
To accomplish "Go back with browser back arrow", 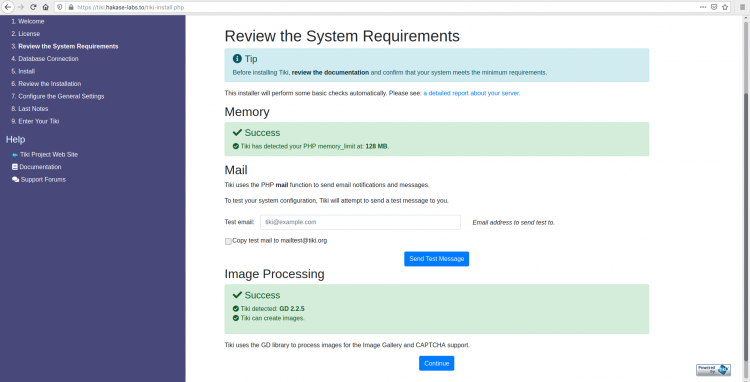I will tap(8, 7).
